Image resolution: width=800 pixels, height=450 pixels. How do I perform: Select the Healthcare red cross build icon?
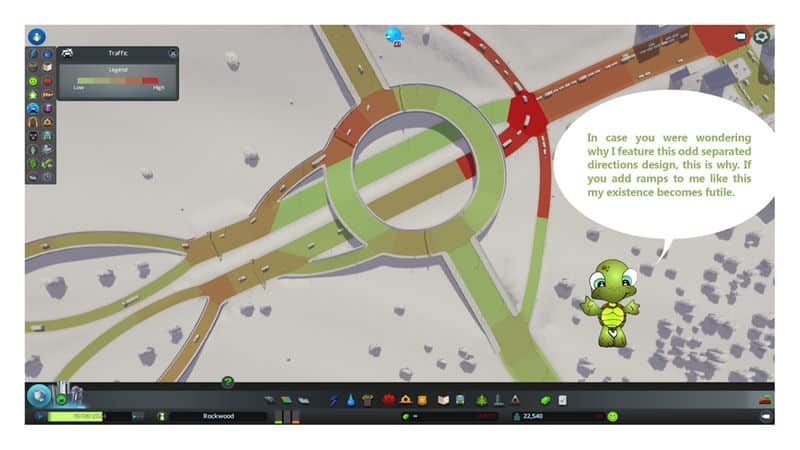[388, 399]
